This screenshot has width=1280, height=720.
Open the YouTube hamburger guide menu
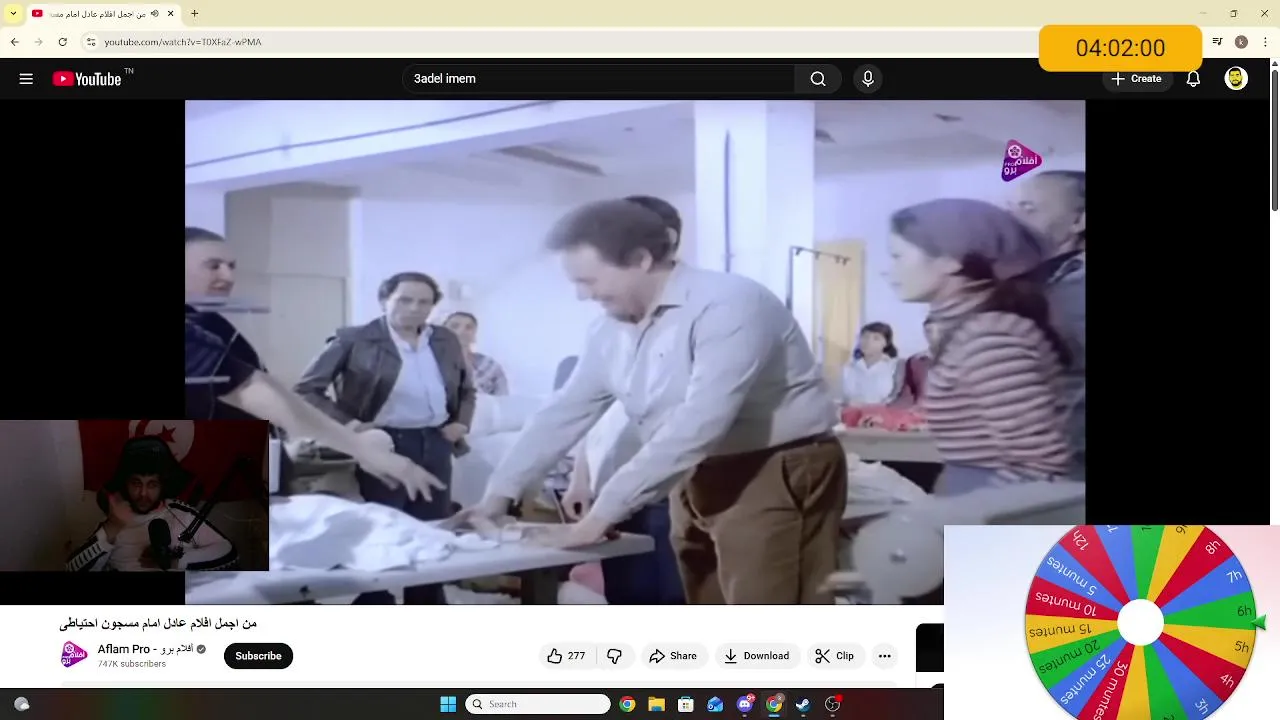[26, 79]
